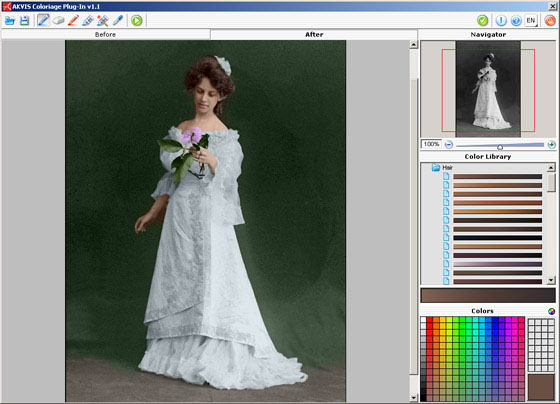Viewport: 560px width, 404px height.
Task: Run colorization with the green play button
Action: [136, 21]
